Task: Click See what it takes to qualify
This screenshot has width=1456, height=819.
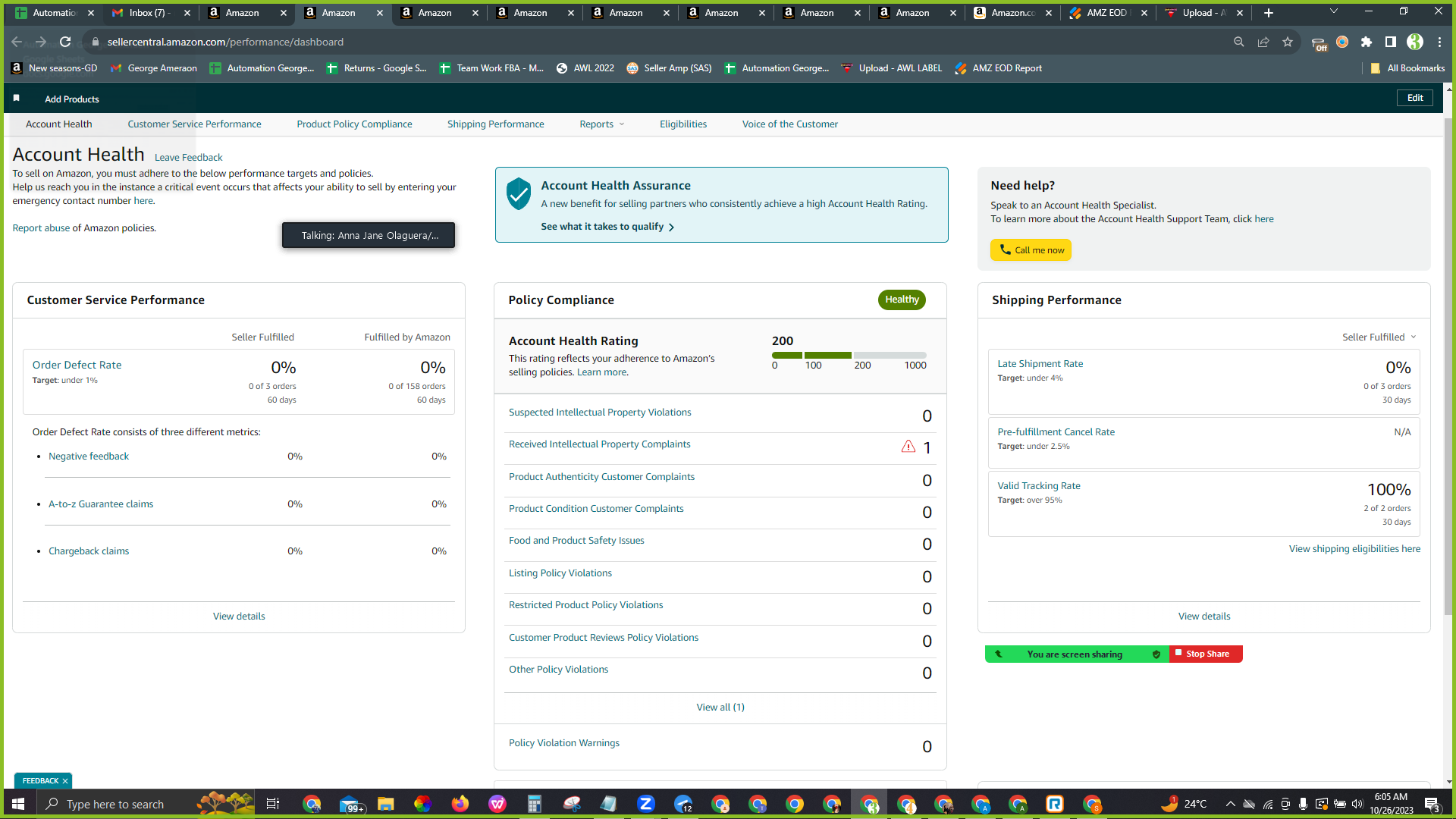Action: click(x=607, y=227)
